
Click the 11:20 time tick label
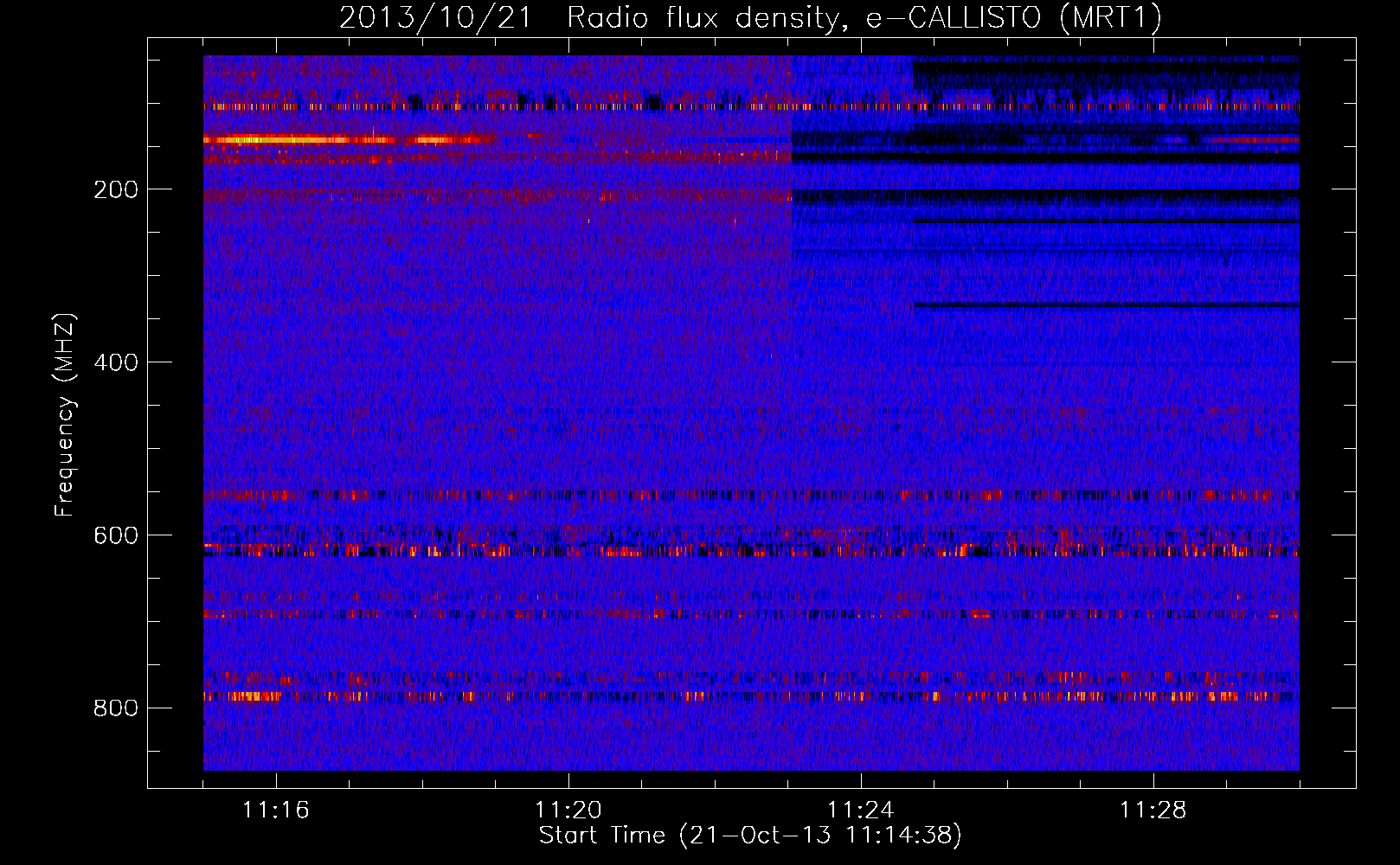click(x=568, y=811)
